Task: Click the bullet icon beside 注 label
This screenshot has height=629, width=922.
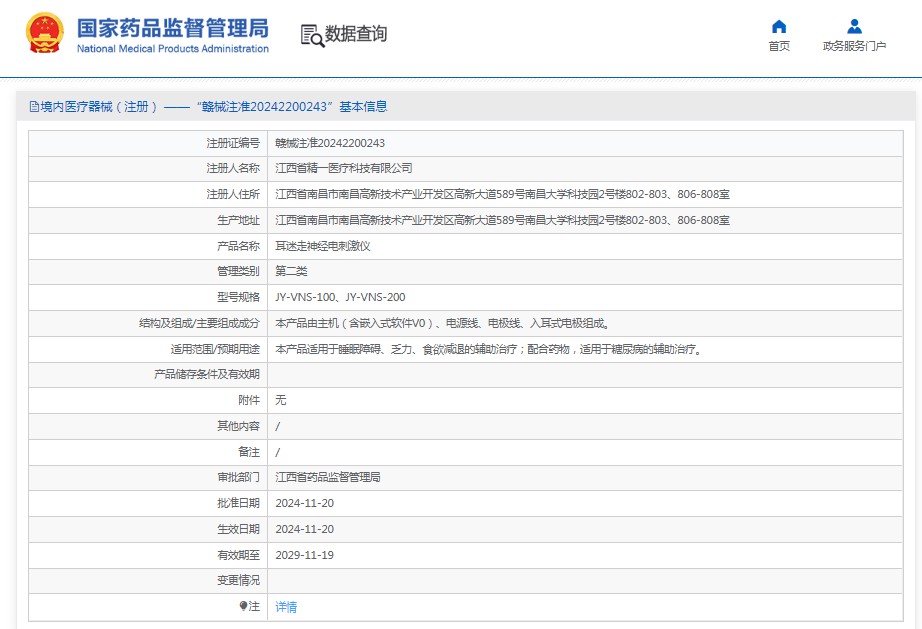Action: (243, 606)
